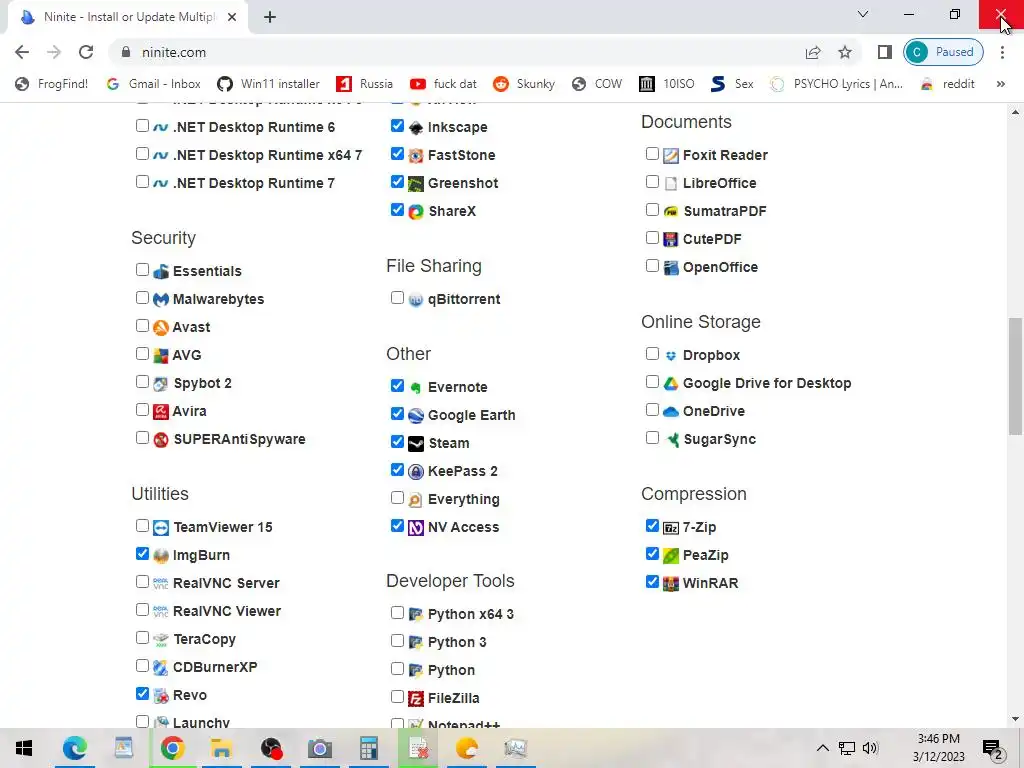
Task: Click the Dropbox icon
Action: coord(671,355)
